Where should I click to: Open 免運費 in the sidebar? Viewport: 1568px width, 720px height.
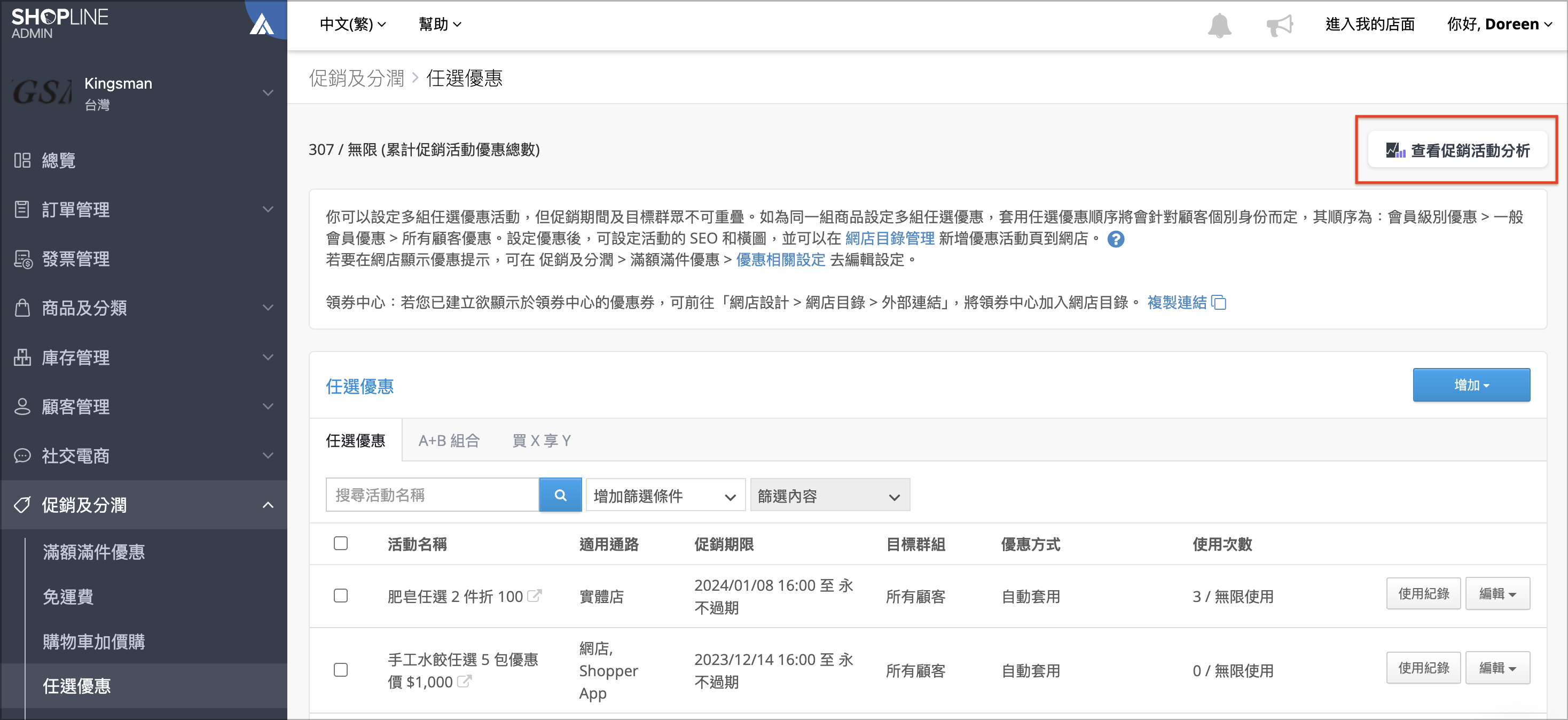tap(68, 597)
